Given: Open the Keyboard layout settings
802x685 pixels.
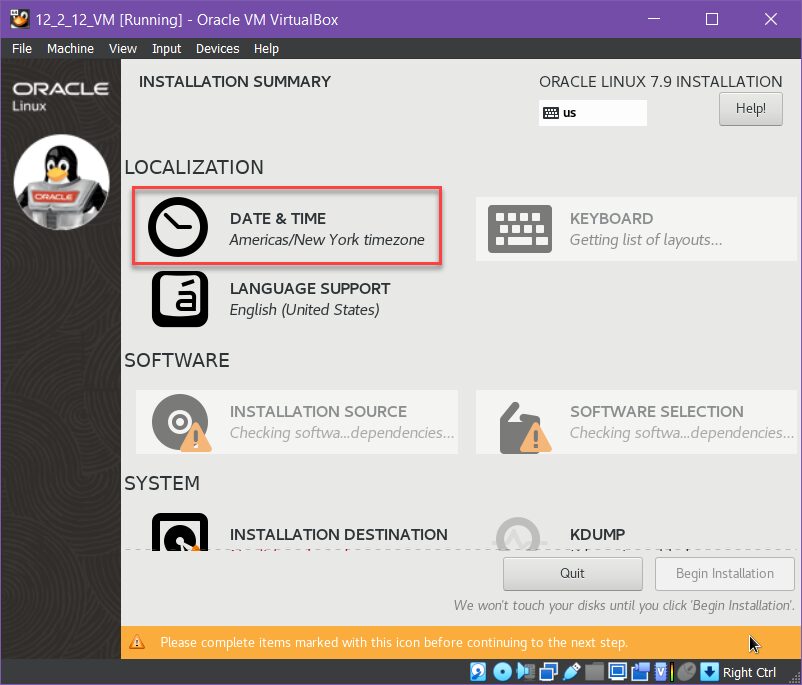Looking at the screenshot, I should click(x=636, y=229).
